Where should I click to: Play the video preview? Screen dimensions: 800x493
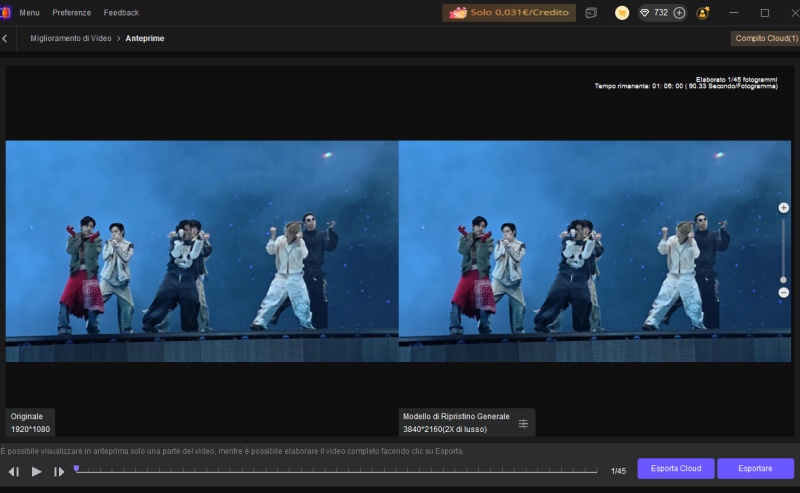pos(36,472)
